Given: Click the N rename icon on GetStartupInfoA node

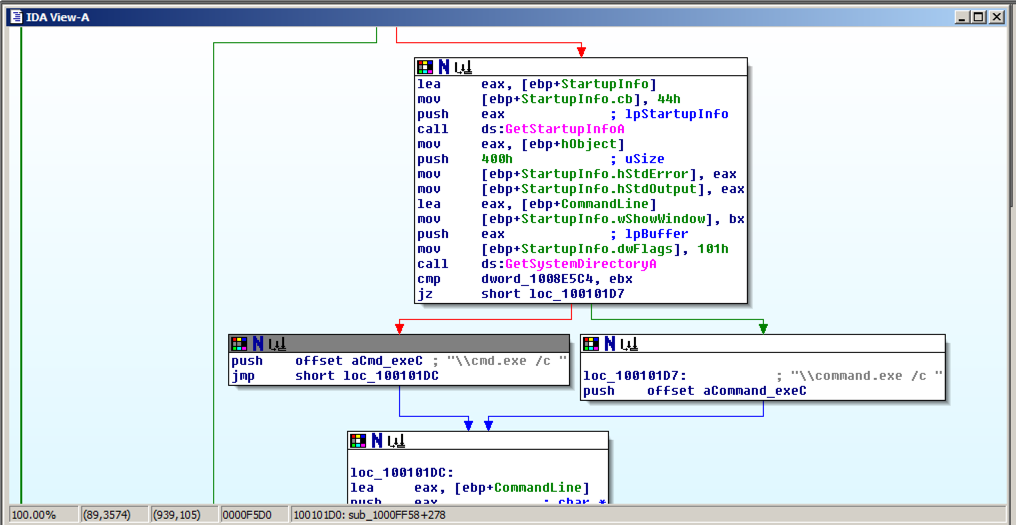Looking at the screenshot, I should 444,67.
